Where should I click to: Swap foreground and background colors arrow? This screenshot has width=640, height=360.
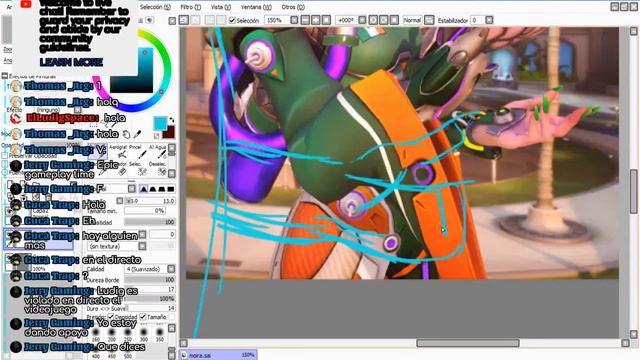[171, 120]
